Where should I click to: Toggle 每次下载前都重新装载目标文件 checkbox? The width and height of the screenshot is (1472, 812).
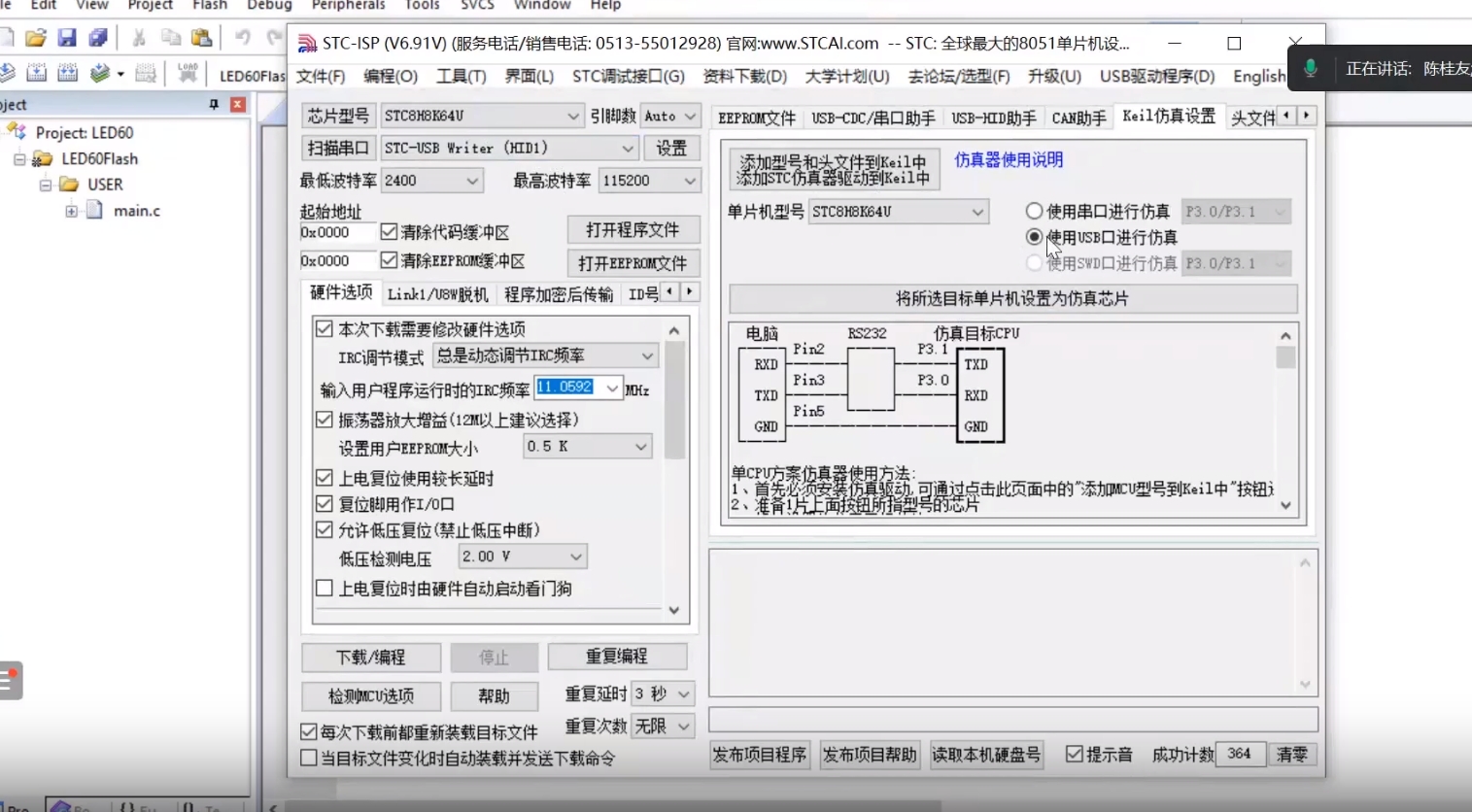pos(309,732)
